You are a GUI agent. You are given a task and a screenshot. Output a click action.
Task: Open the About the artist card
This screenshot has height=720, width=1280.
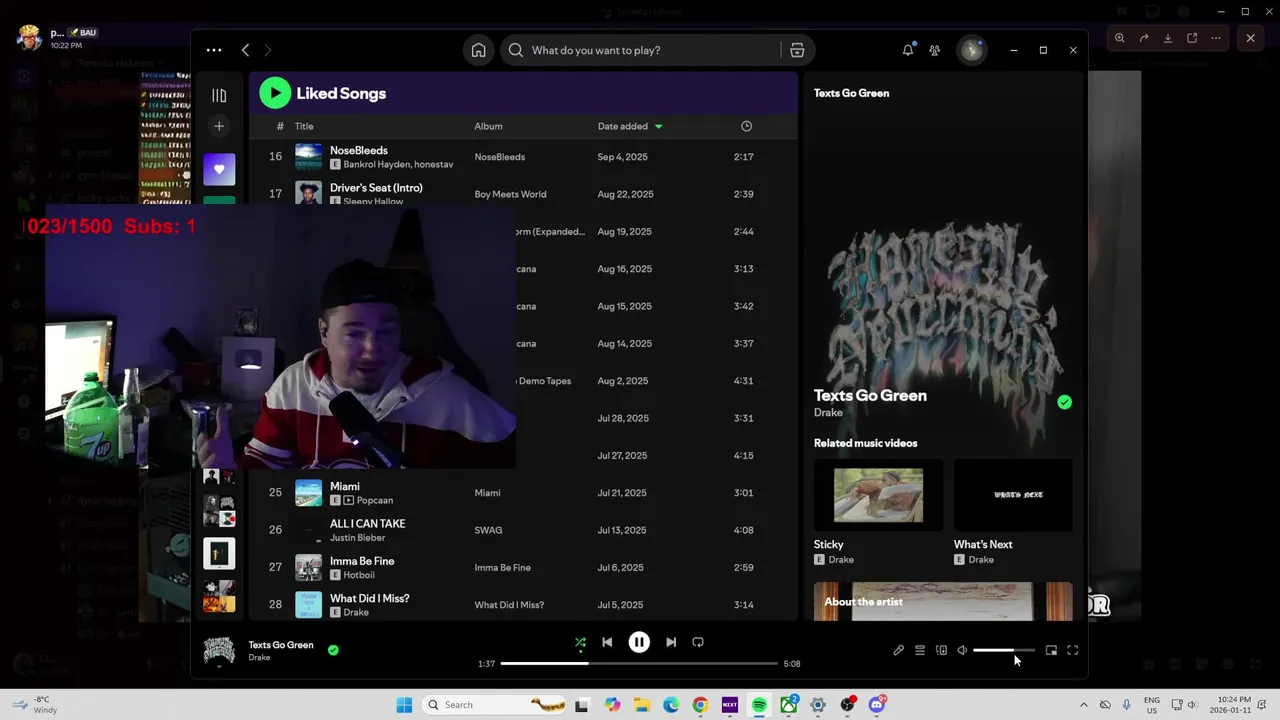click(x=943, y=602)
